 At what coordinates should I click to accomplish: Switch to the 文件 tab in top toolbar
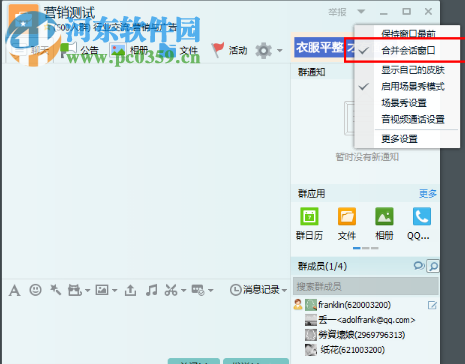tap(179, 51)
